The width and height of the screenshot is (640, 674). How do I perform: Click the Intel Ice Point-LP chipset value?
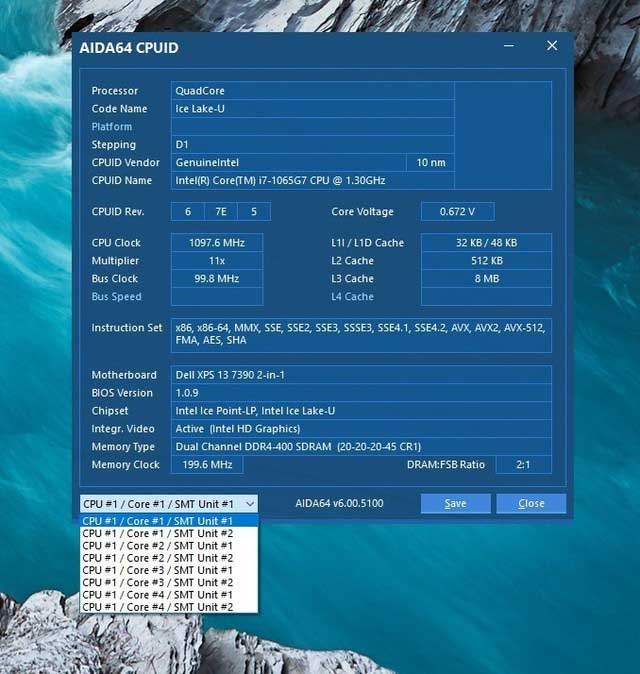(x=361, y=411)
